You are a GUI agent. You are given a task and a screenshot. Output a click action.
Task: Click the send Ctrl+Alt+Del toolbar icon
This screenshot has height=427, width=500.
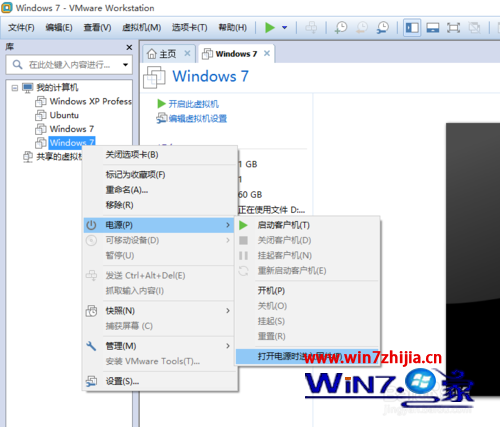(311, 27)
